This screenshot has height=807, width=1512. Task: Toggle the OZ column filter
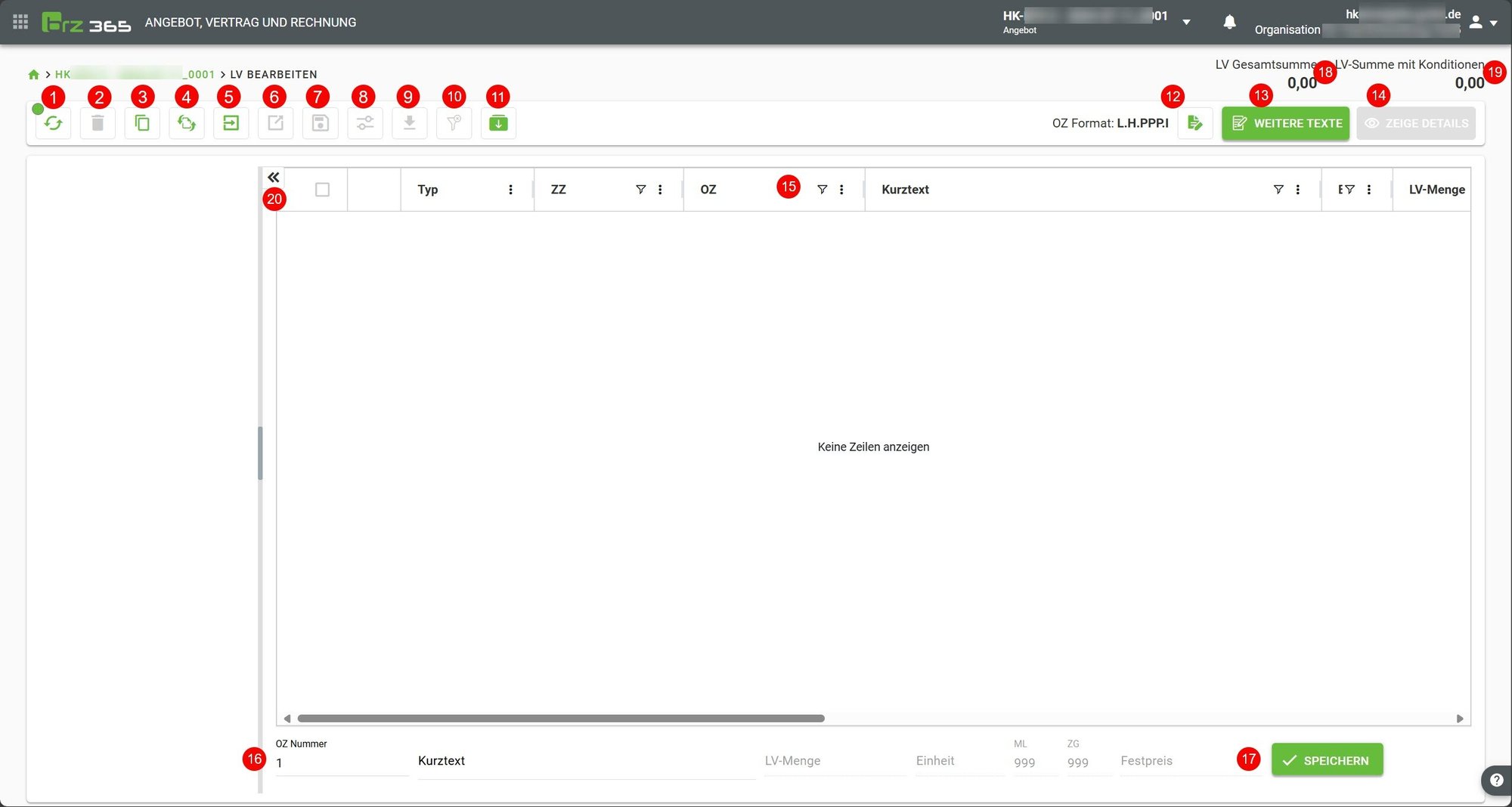tap(822, 190)
